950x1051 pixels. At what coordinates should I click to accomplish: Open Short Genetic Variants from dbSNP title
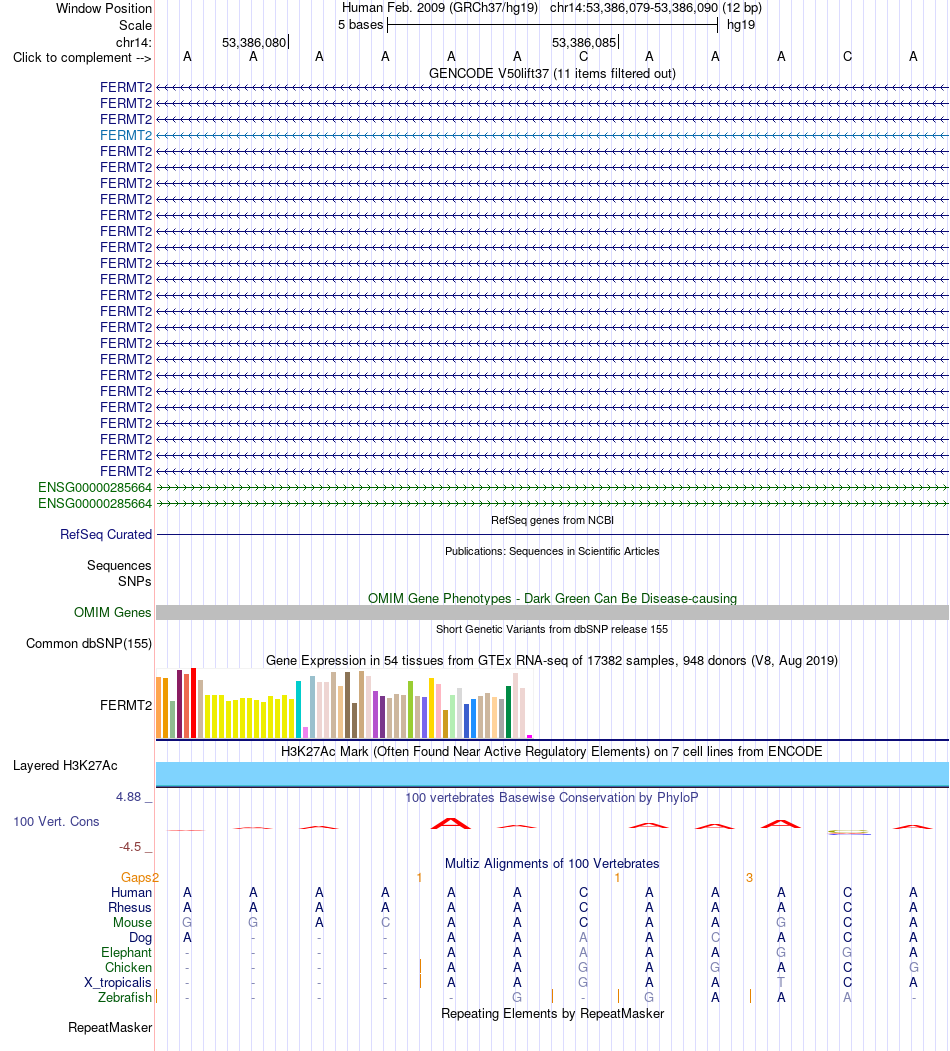click(x=552, y=629)
